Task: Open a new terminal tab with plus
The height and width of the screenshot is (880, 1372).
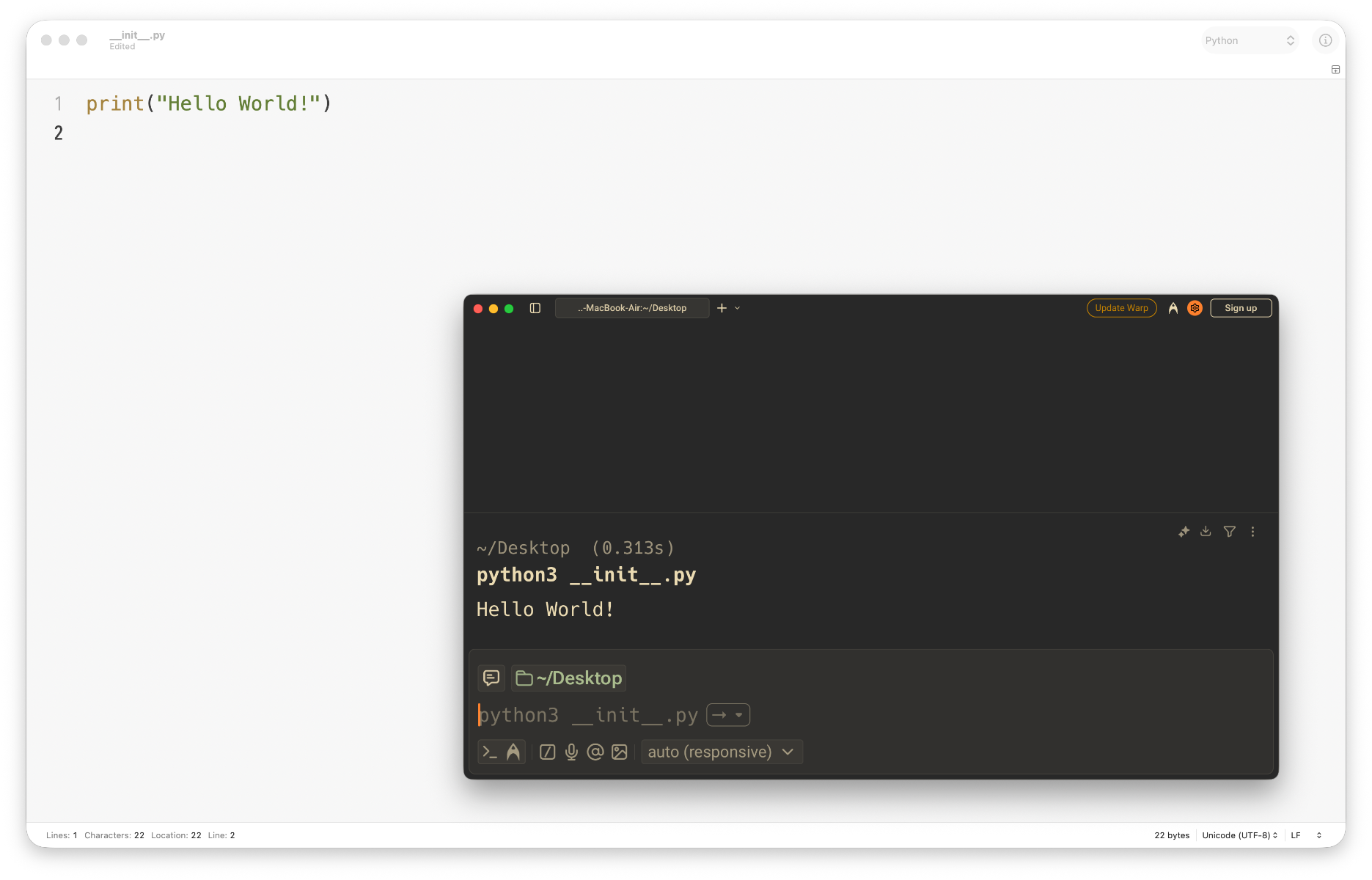Action: click(722, 308)
